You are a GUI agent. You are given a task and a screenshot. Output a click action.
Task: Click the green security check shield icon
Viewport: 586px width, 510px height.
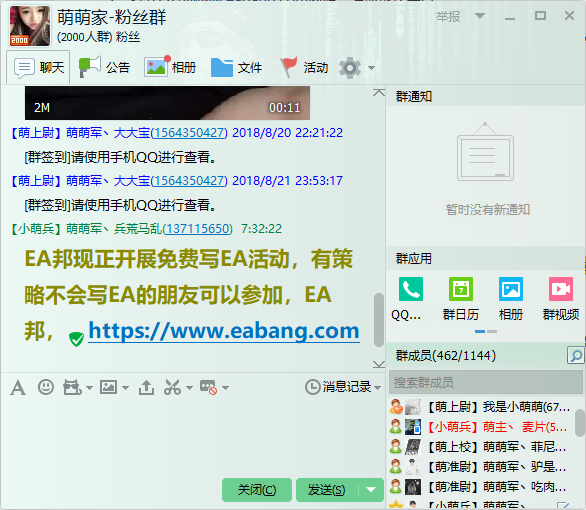coord(76,339)
